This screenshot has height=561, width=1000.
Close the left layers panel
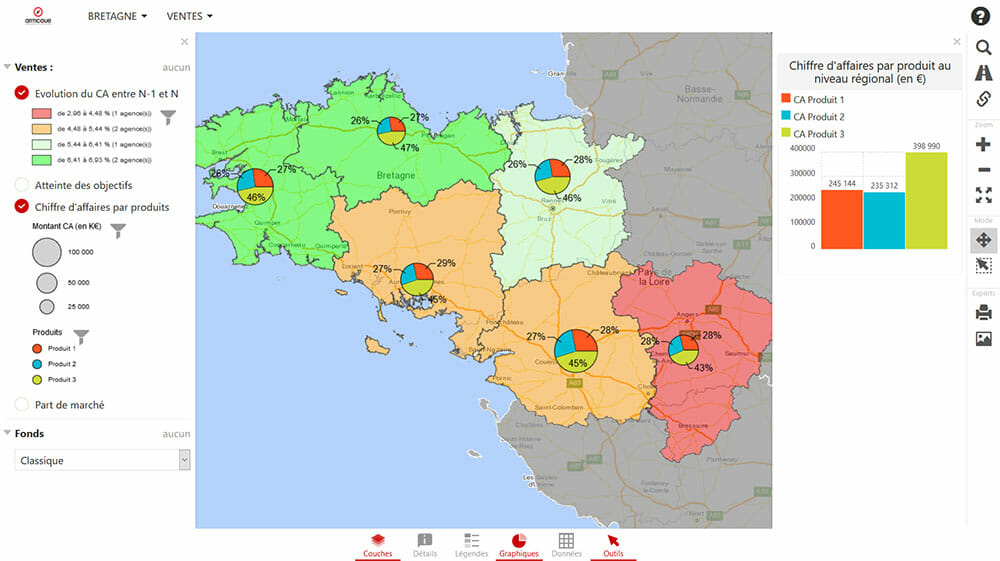point(184,42)
